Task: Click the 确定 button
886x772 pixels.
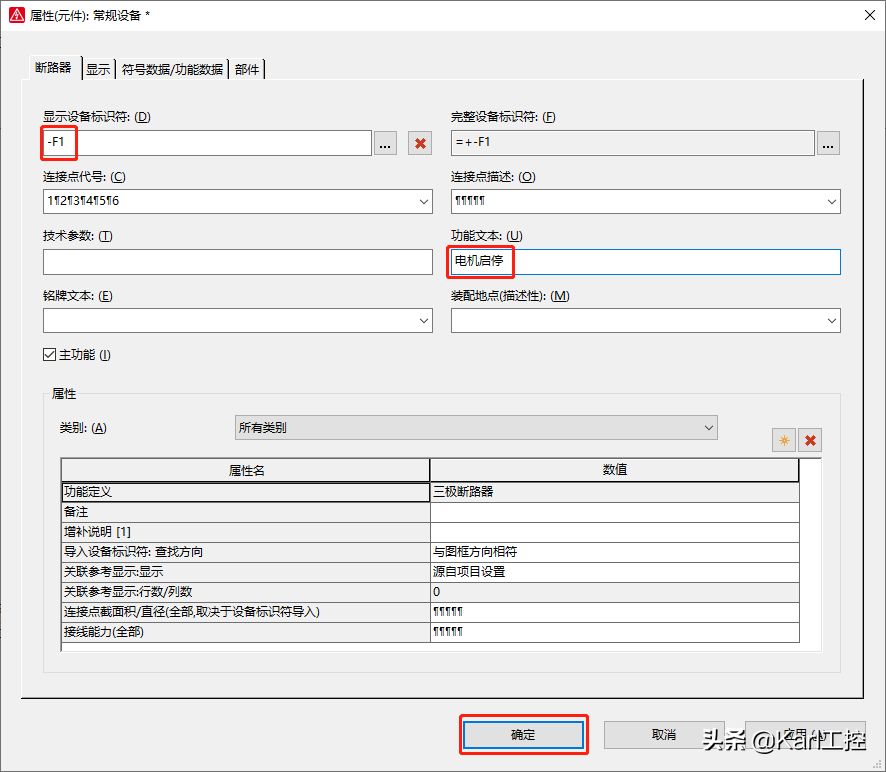Action: (523, 735)
